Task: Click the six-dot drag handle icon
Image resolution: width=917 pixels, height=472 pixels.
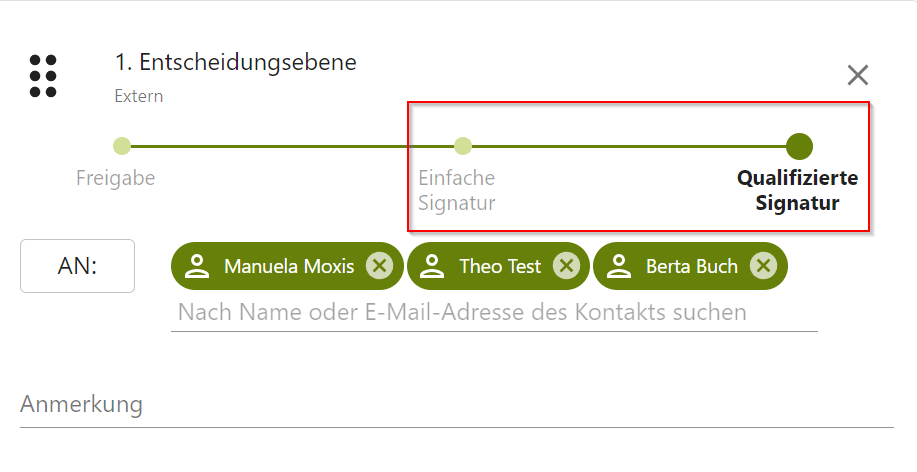Action: click(43, 76)
